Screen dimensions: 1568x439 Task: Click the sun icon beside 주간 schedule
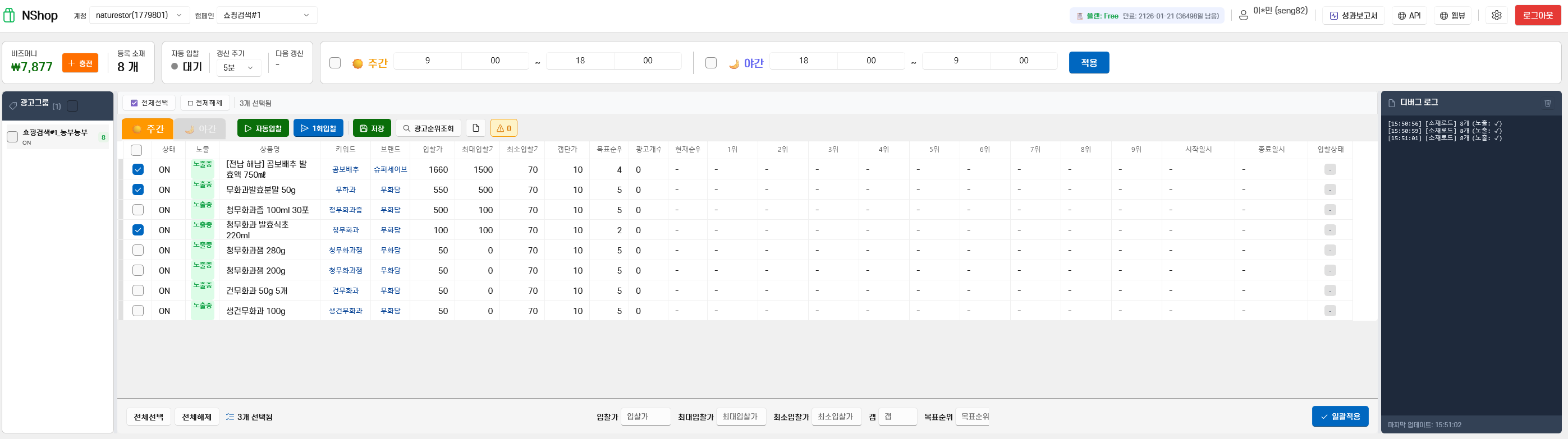point(357,63)
